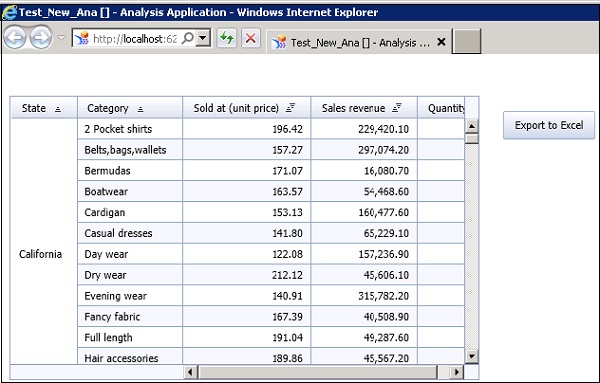Click the 212.12 unit price value
Image resolution: width=600 pixels, height=383 pixels.
[287, 275]
